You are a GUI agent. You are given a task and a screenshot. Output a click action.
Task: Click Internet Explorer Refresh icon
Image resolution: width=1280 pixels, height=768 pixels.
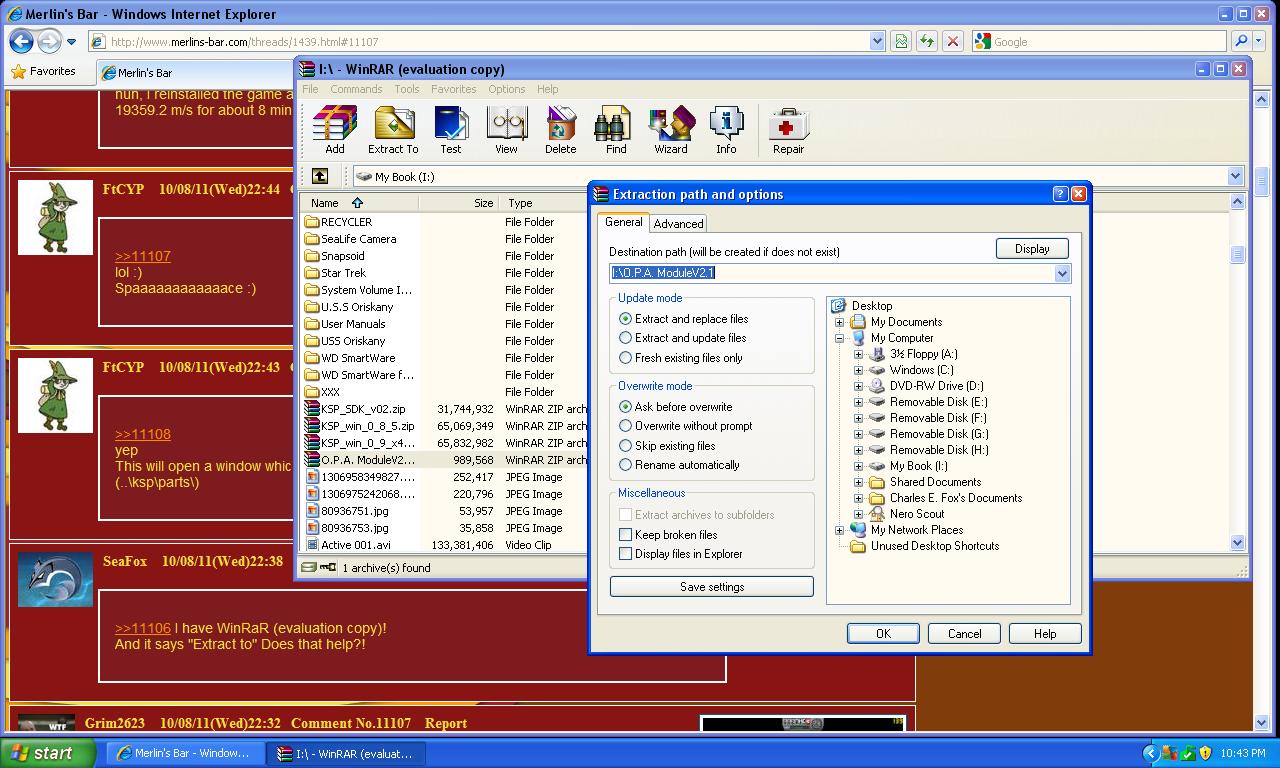click(x=927, y=41)
